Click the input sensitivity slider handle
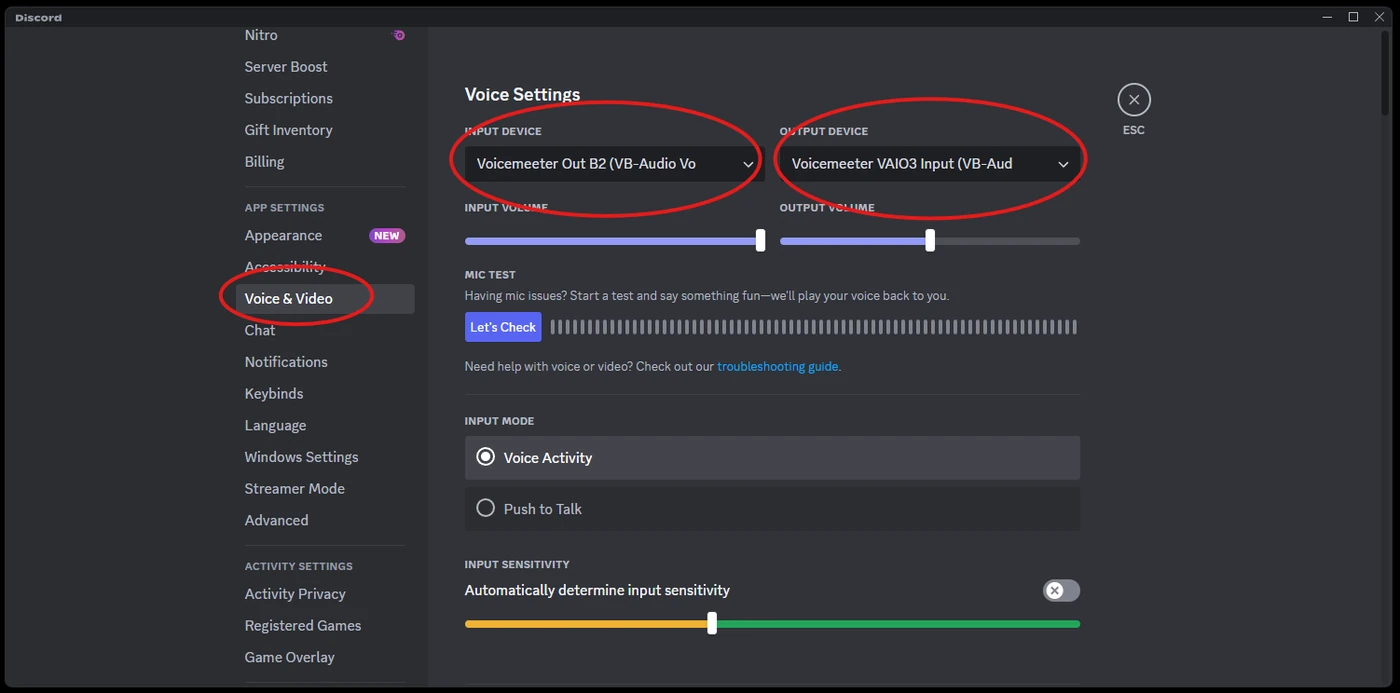 tap(712, 624)
